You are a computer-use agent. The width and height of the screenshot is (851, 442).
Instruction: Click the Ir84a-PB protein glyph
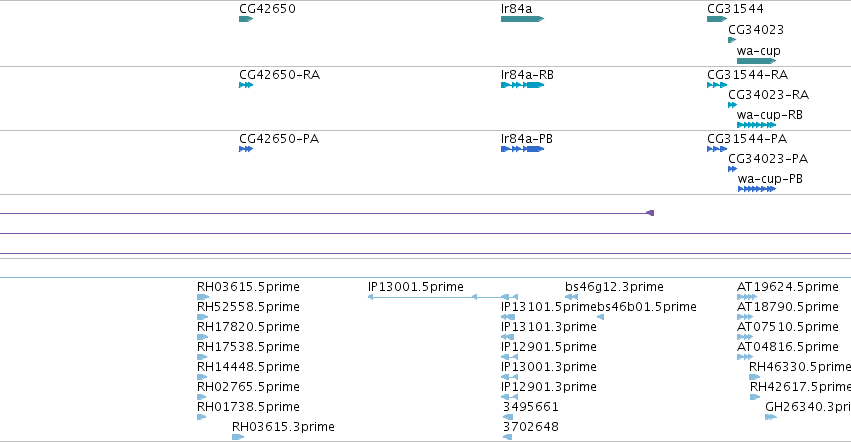click(522, 149)
